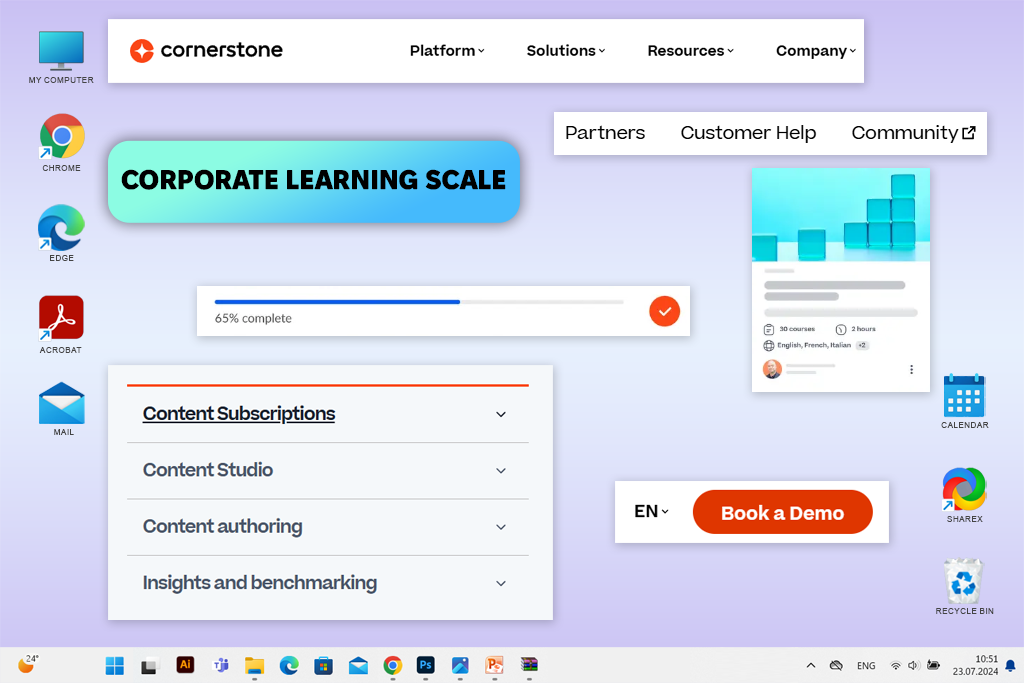Open the three-dot menu on the course card
The image size is (1024, 683).
coord(911,370)
